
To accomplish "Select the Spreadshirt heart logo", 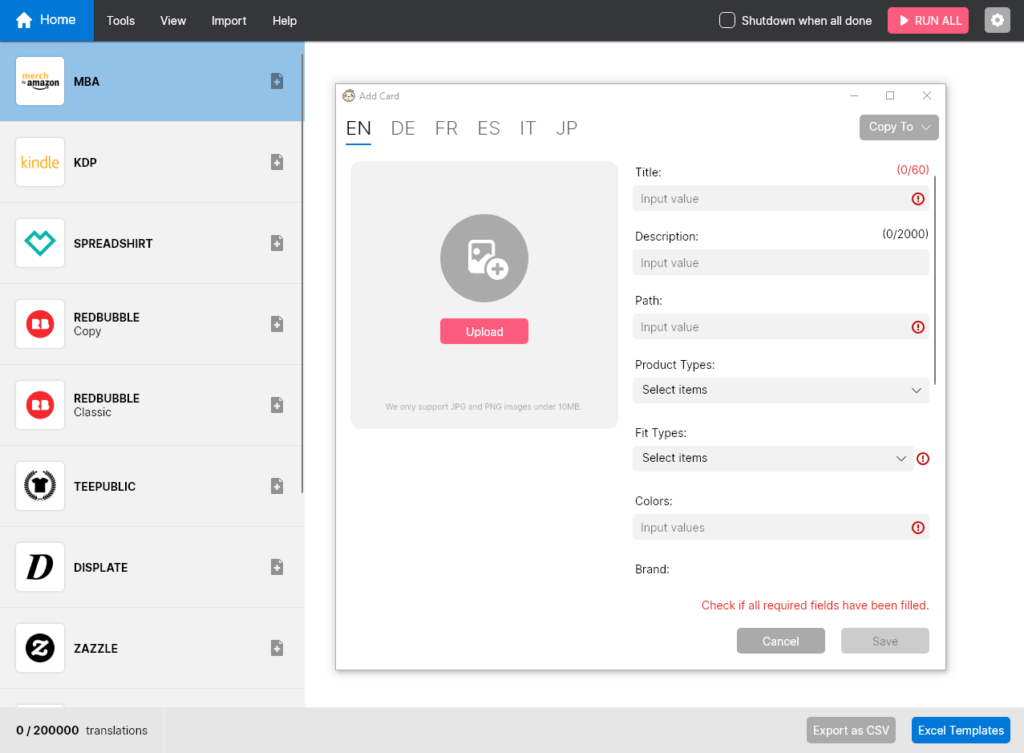I will [40, 243].
